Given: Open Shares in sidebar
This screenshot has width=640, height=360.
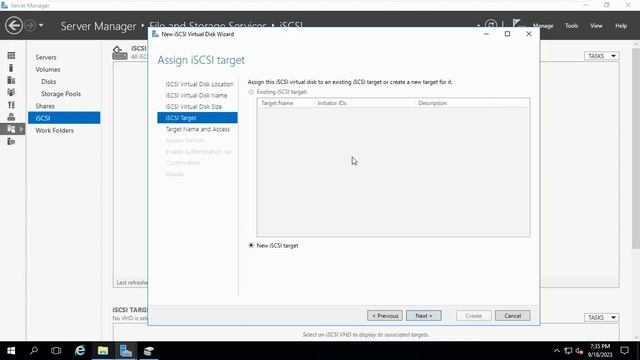Looking at the screenshot, I should (45, 106).
